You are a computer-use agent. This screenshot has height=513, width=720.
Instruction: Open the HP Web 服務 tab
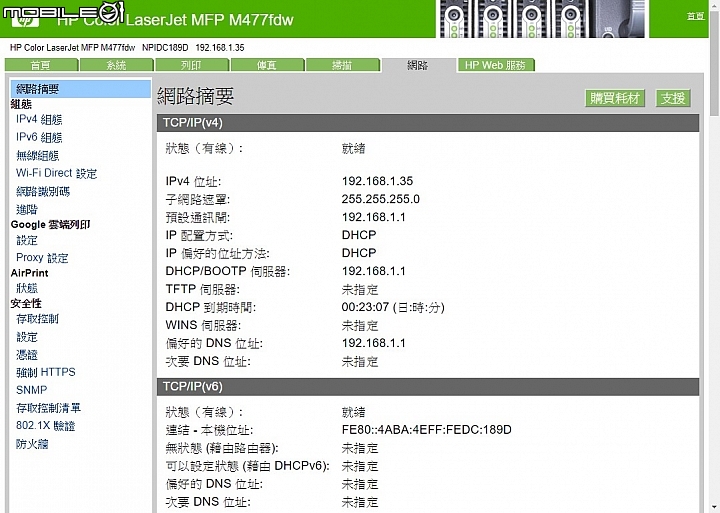(495, 65)
